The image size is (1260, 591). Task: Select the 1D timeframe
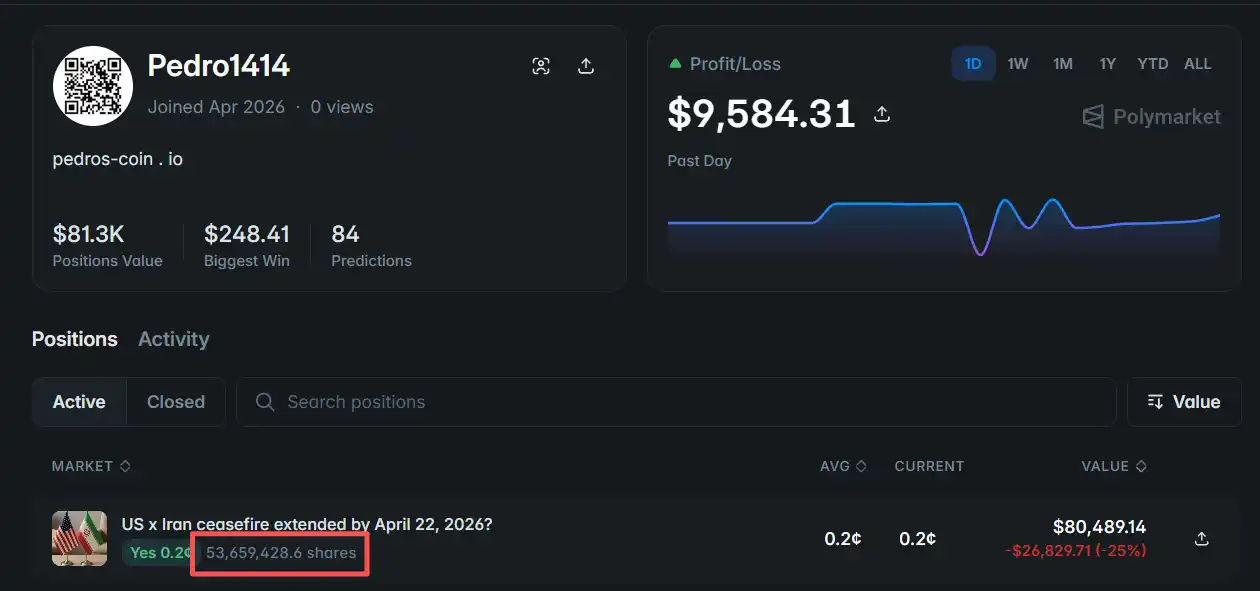pos(973,64)
